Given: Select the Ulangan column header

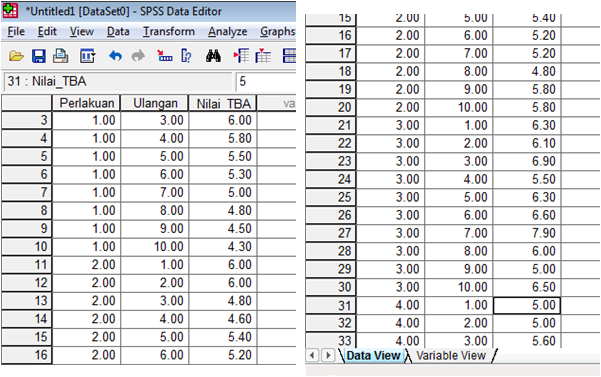Looking at the screenshot, I should (x=154, y=103).
